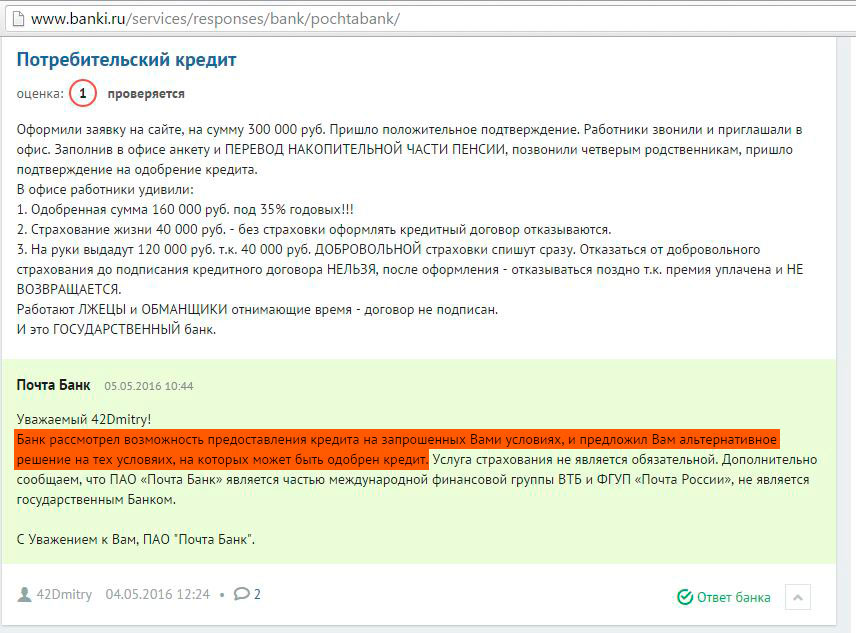
Task: Click the 'Уважаемый 42Dmitry!' greeting line
Action: [84, 419]
